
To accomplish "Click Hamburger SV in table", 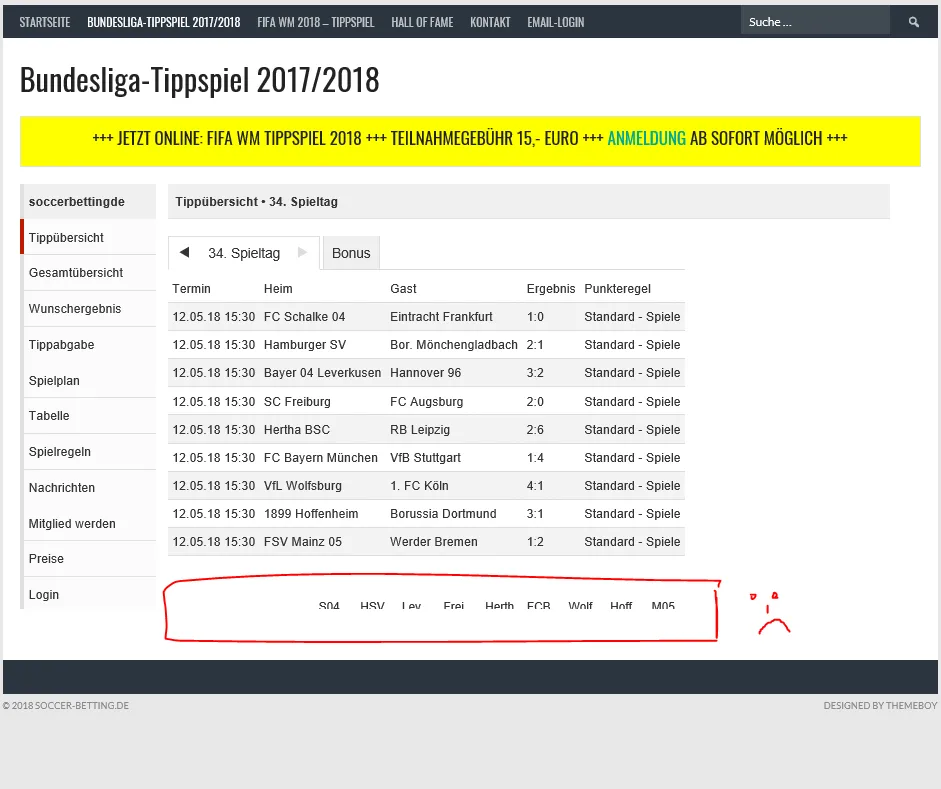I will click(x=305, y=345).
